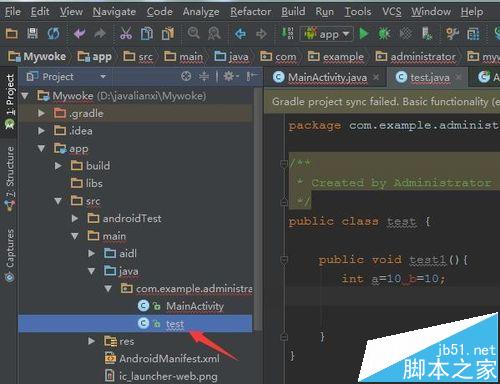Screen dimensions: 500x384
Task: Click the Redo arrow icon
Action: pos(100,34)
